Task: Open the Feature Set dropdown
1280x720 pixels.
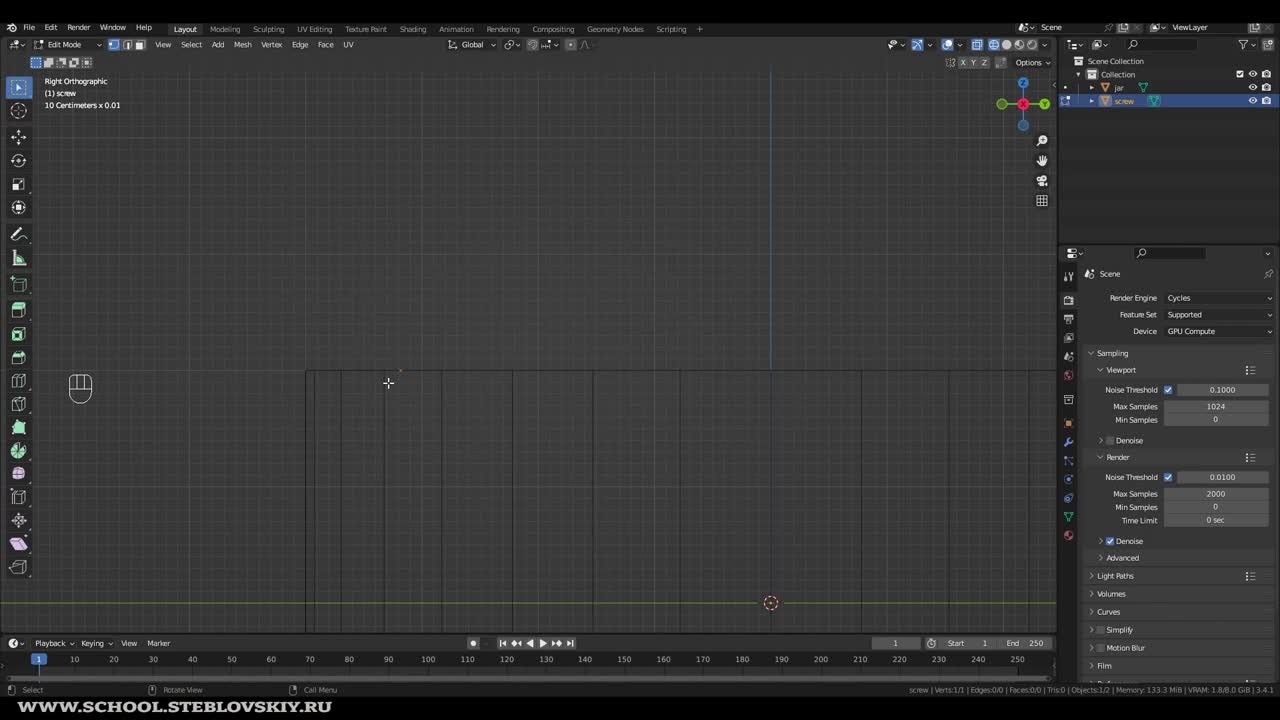Action: click(1220, 315)
